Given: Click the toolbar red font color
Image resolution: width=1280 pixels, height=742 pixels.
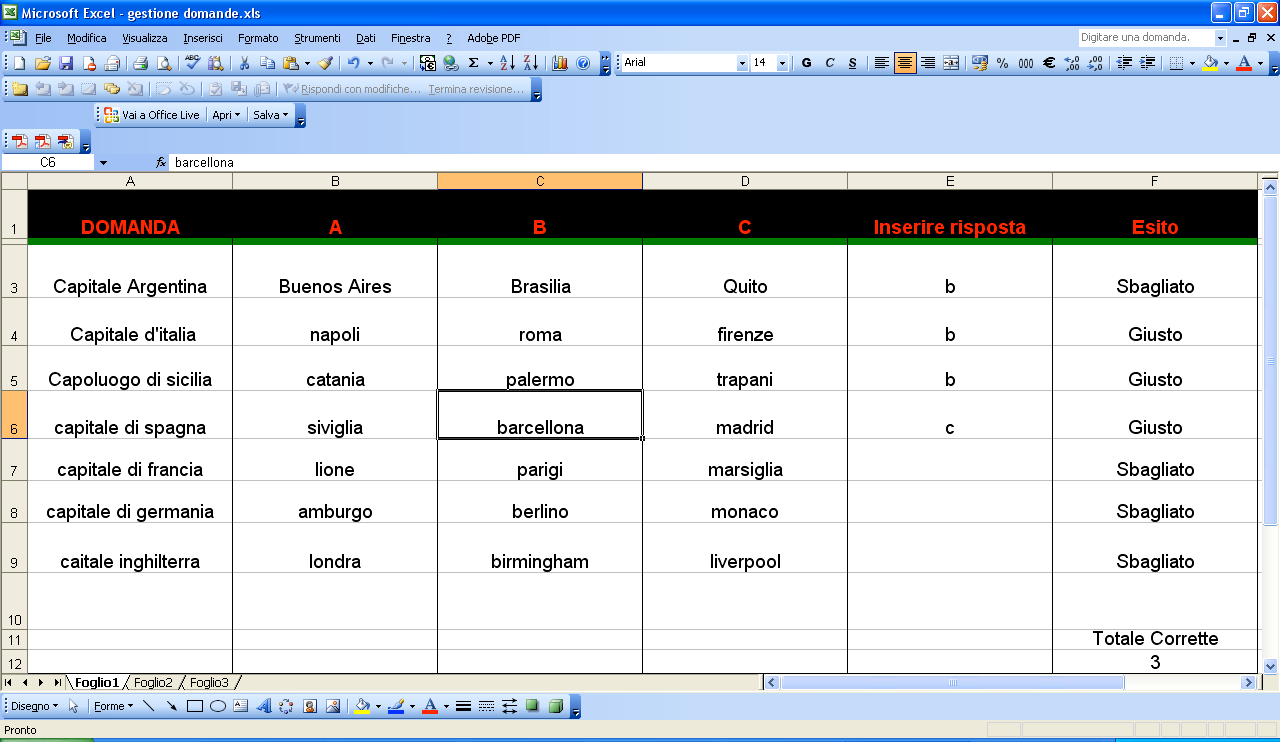Looking at the screenshot, I should pos(1243,63).
